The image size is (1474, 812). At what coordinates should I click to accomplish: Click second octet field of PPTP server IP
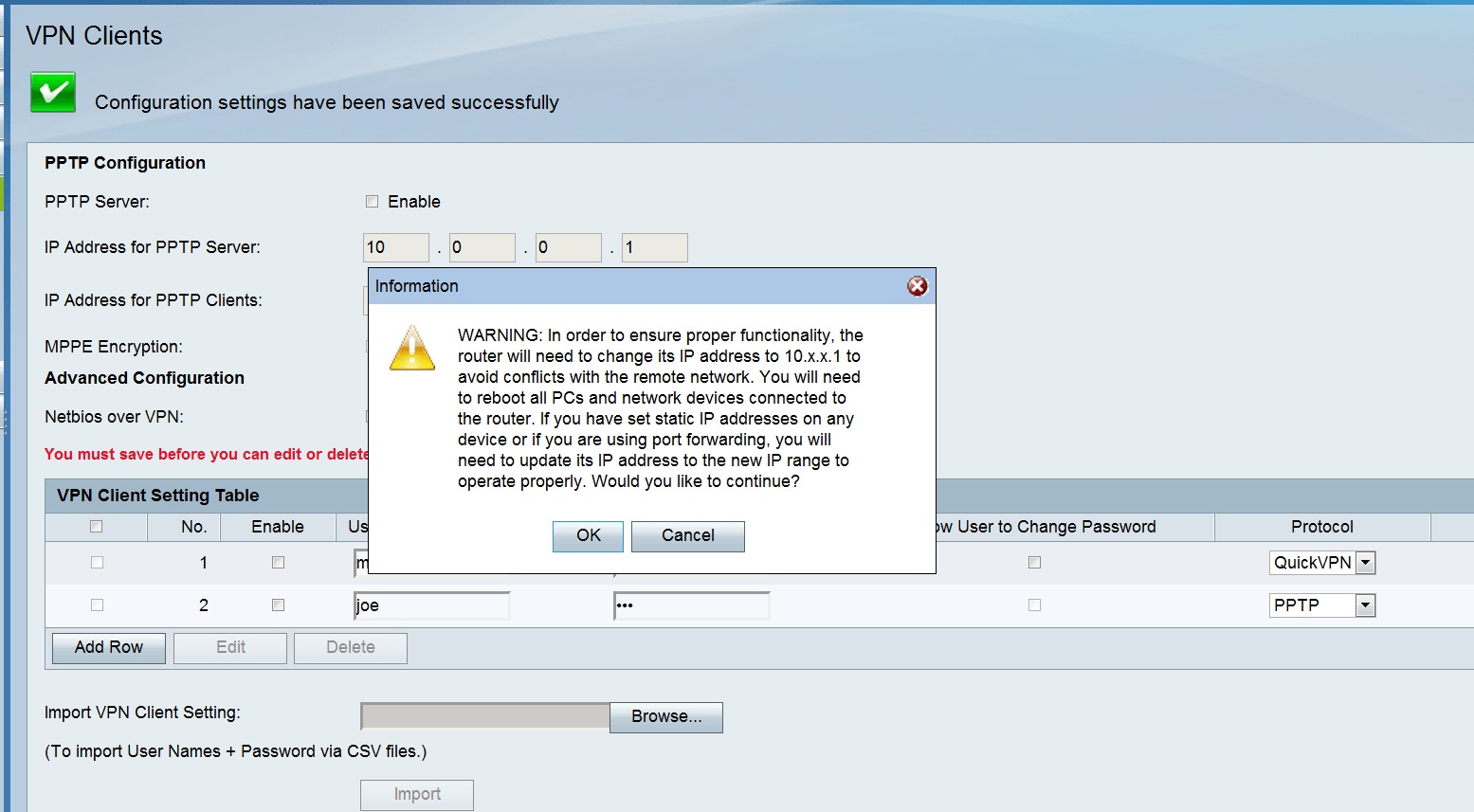(x=482, y=247)
